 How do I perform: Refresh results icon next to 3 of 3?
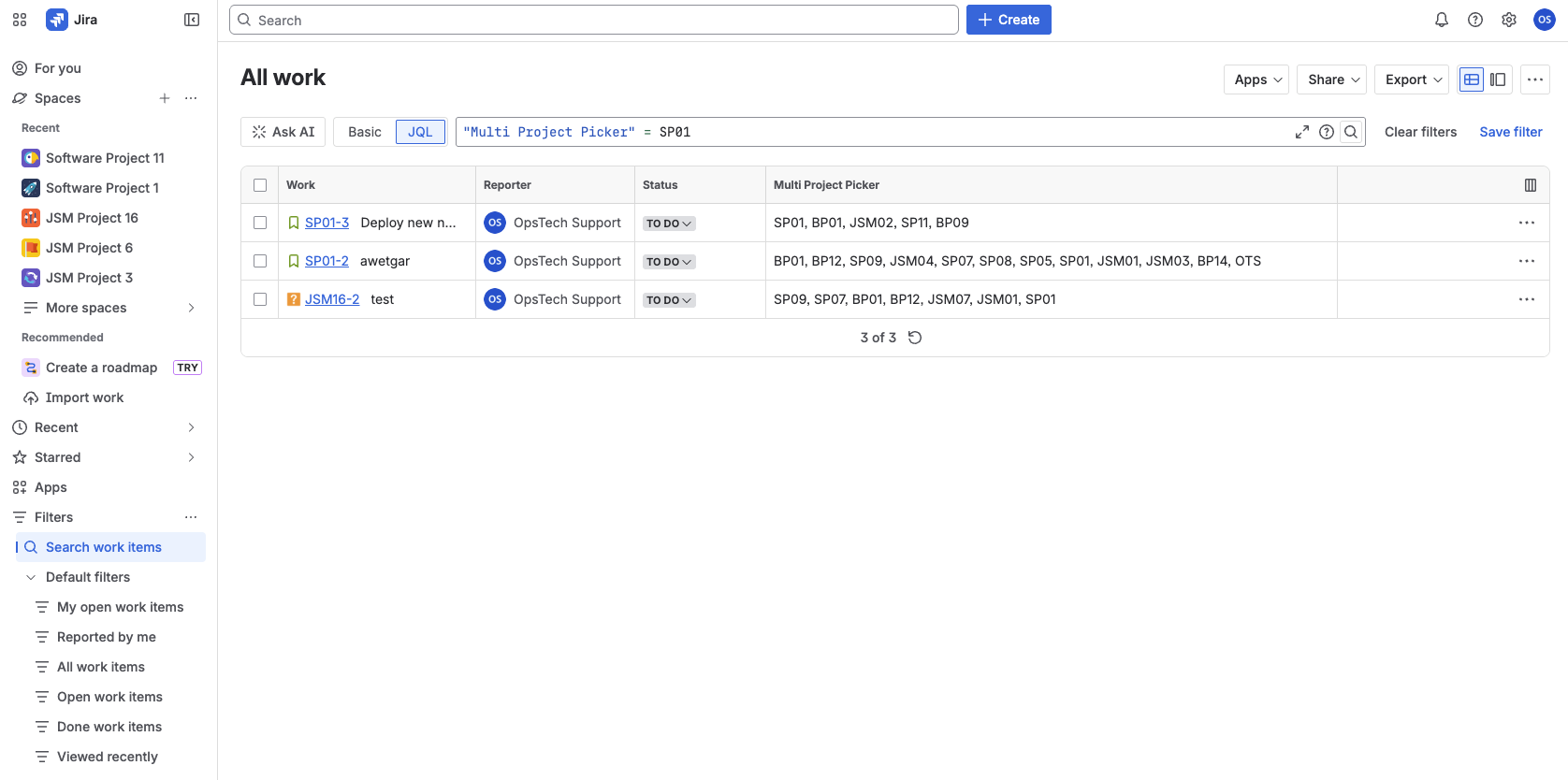tap(915, 338)
